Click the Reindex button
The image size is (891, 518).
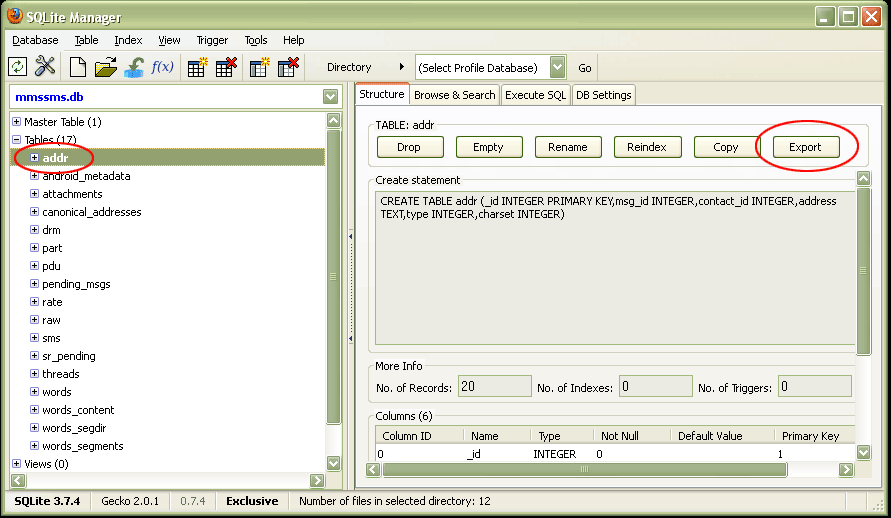point(647,147)
